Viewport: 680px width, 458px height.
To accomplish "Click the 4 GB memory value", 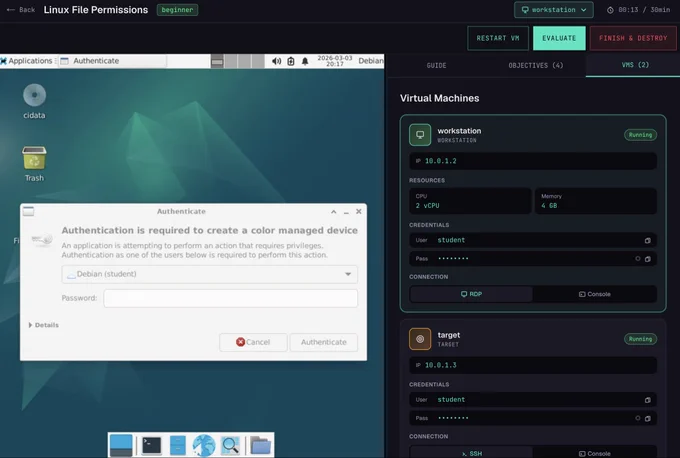I will point(549,206).
